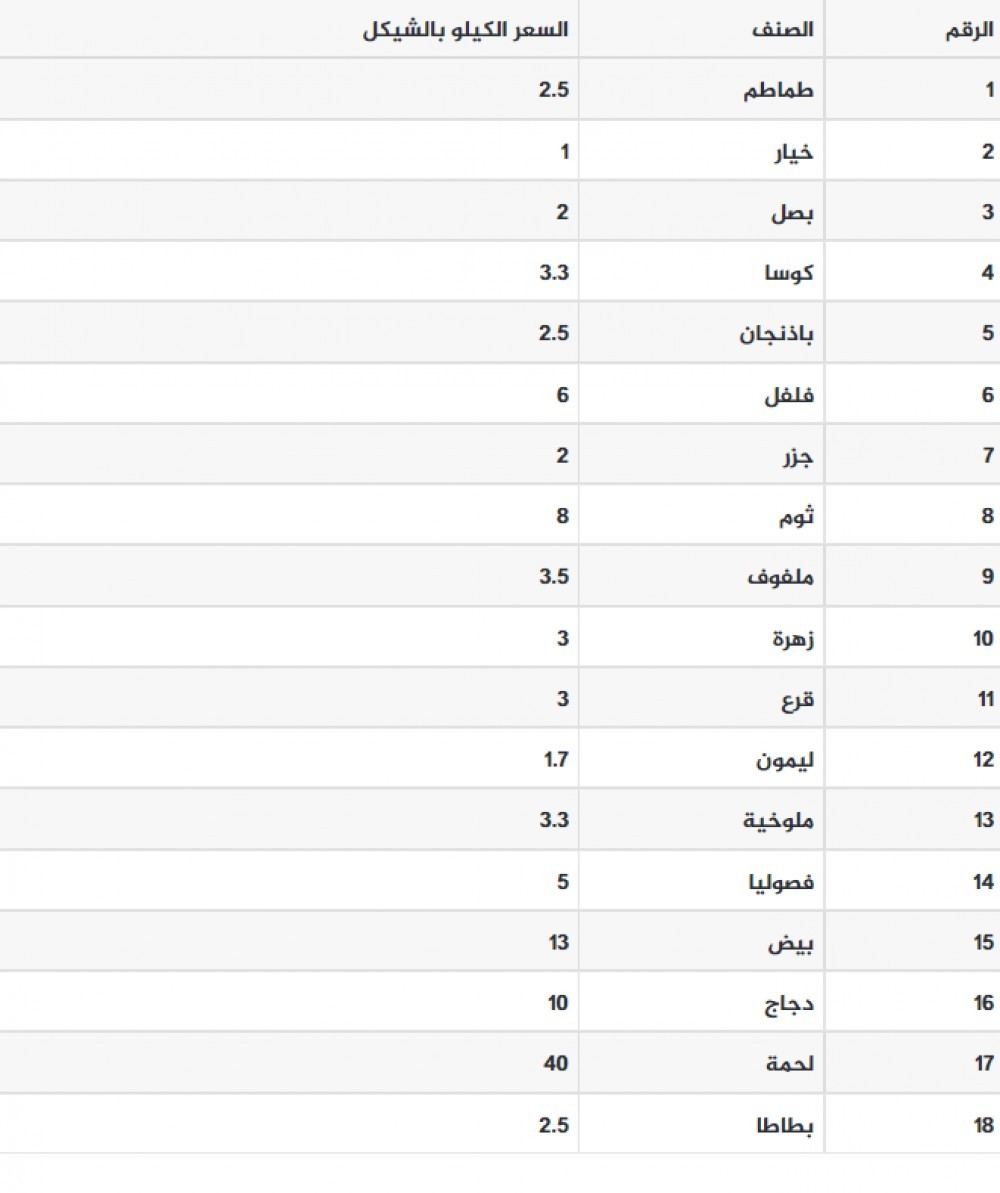Click the price 13 for بيض

click(558, 942)
